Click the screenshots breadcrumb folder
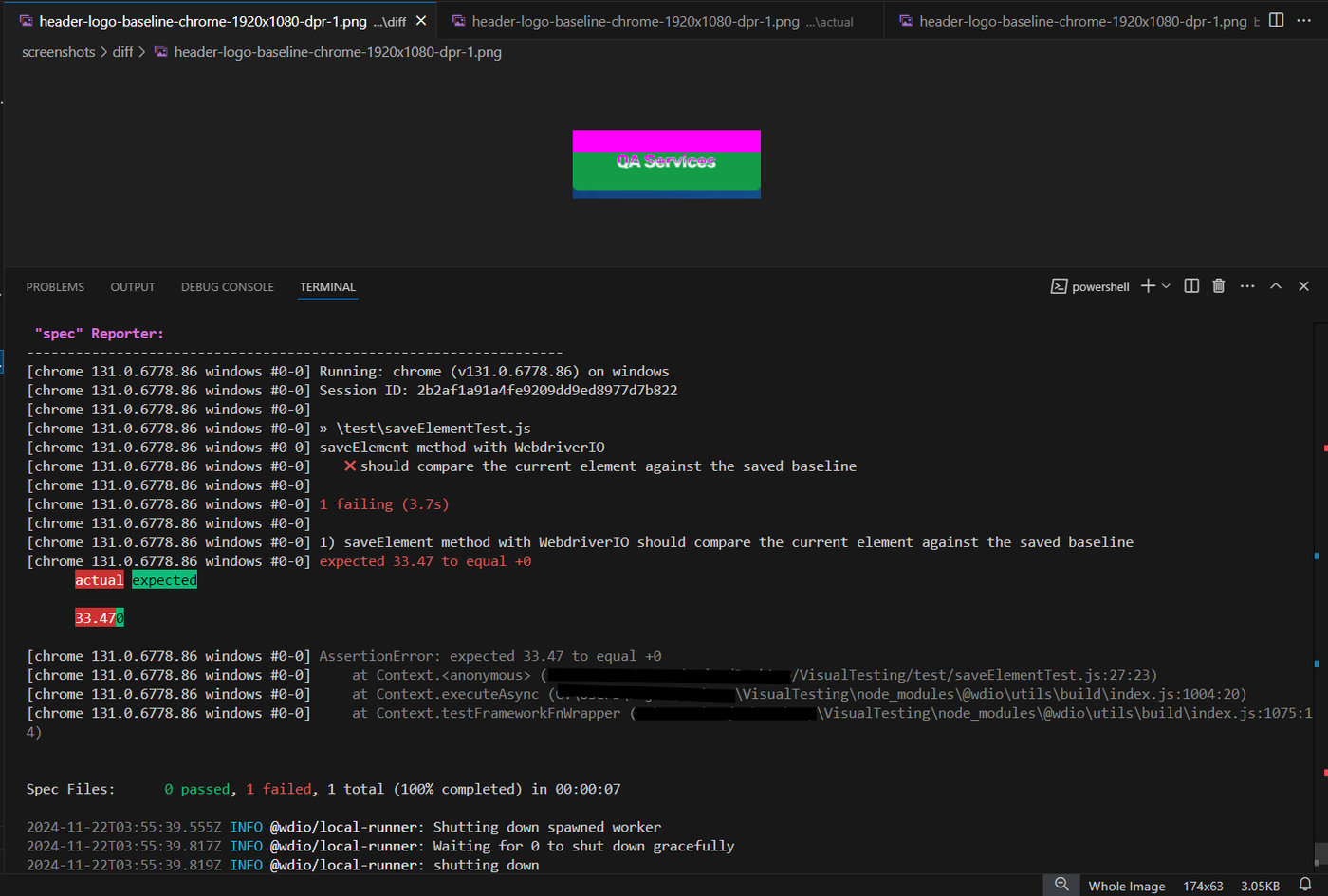This screenshot has width=1328, height=896. click(59, 52)
